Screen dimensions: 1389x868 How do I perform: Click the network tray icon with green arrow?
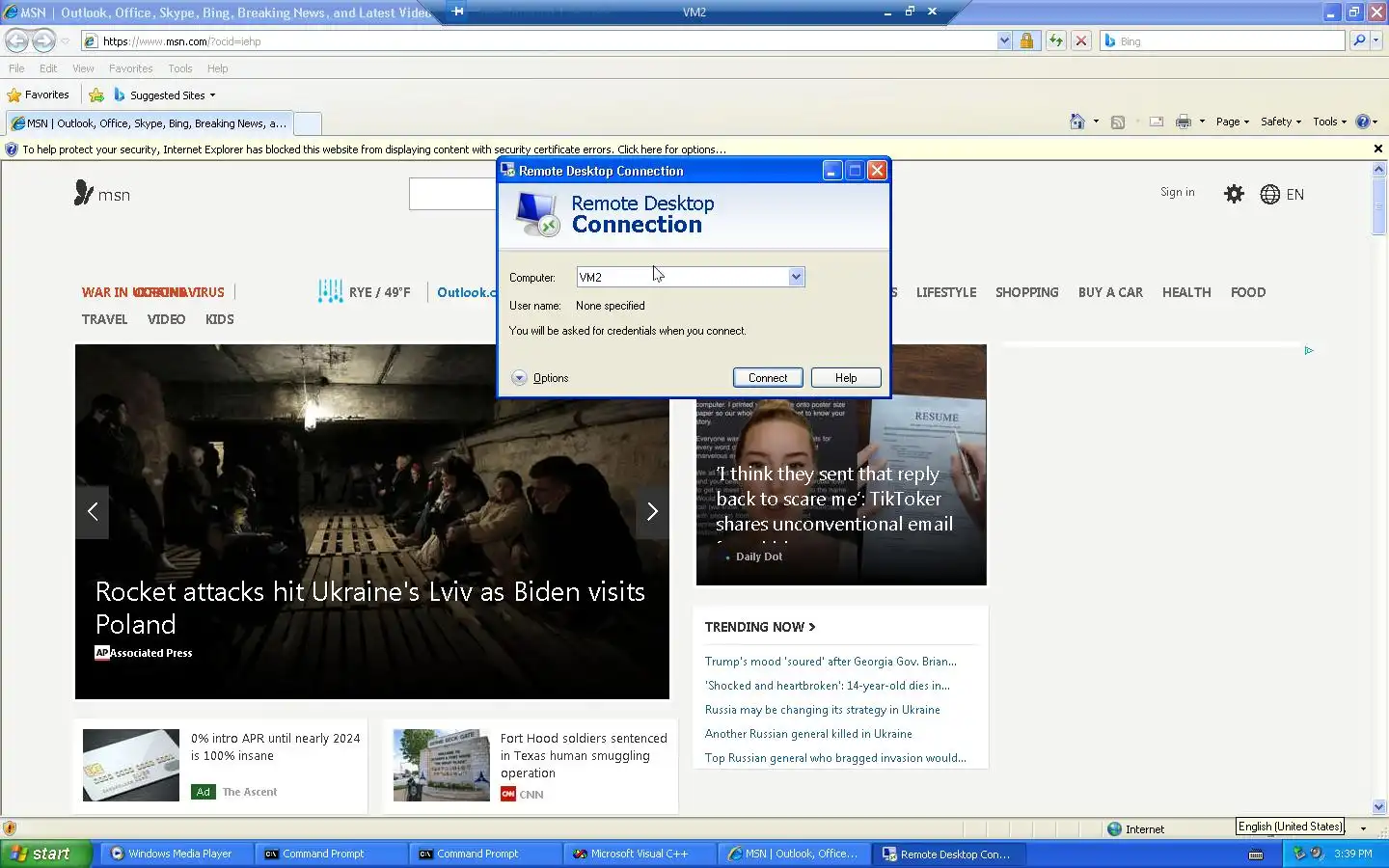1299,854
